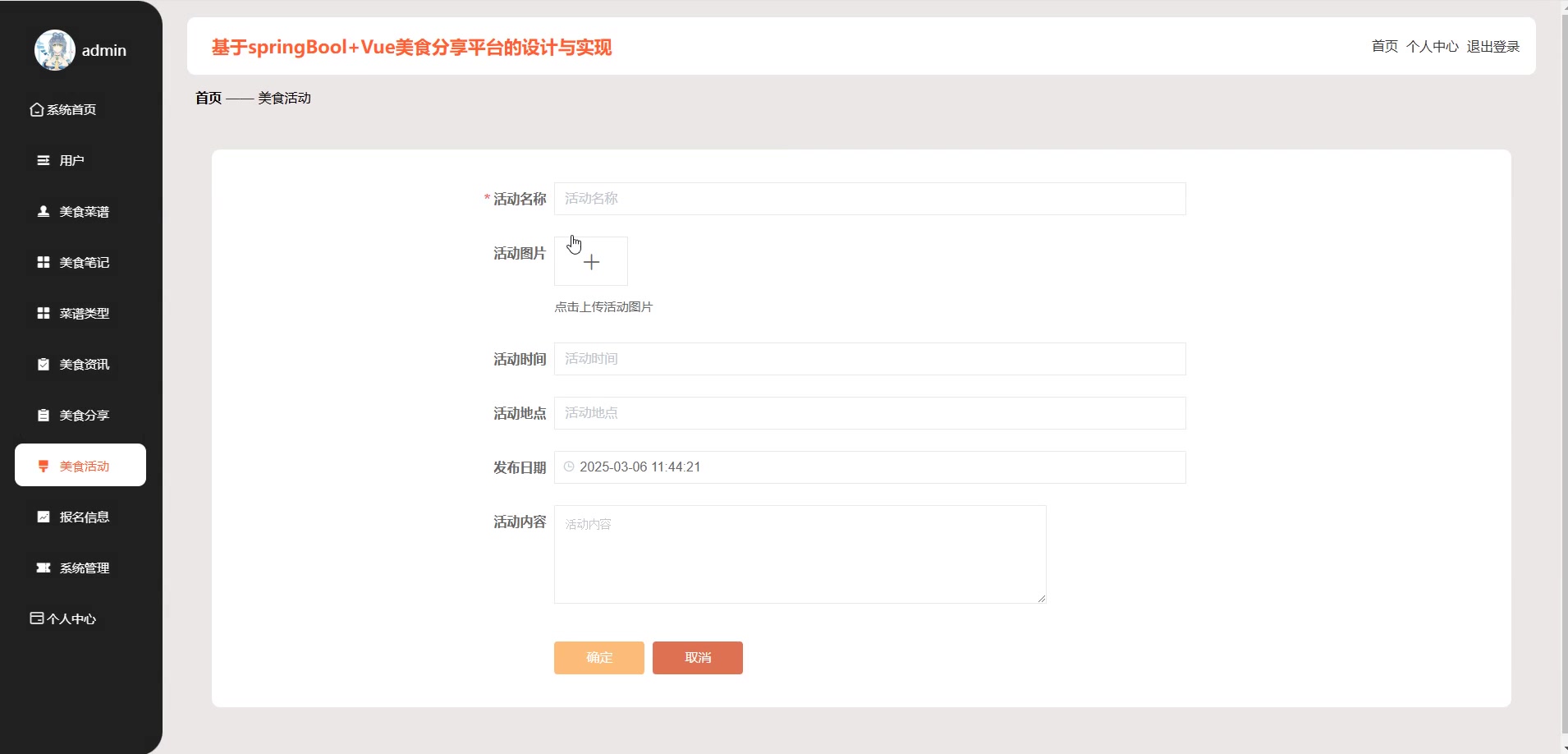Click the plus icon to upload activity image

pos(591,261)
